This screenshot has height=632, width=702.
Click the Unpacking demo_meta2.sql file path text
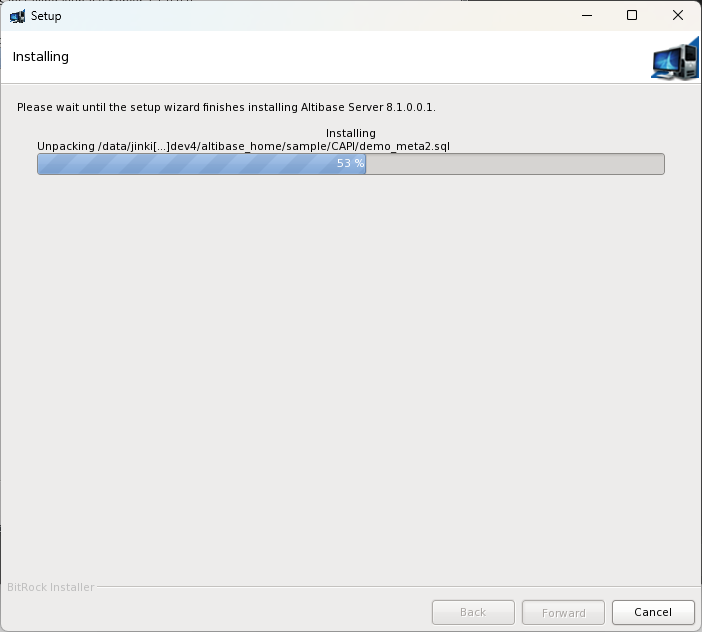(x=243, y=146)
